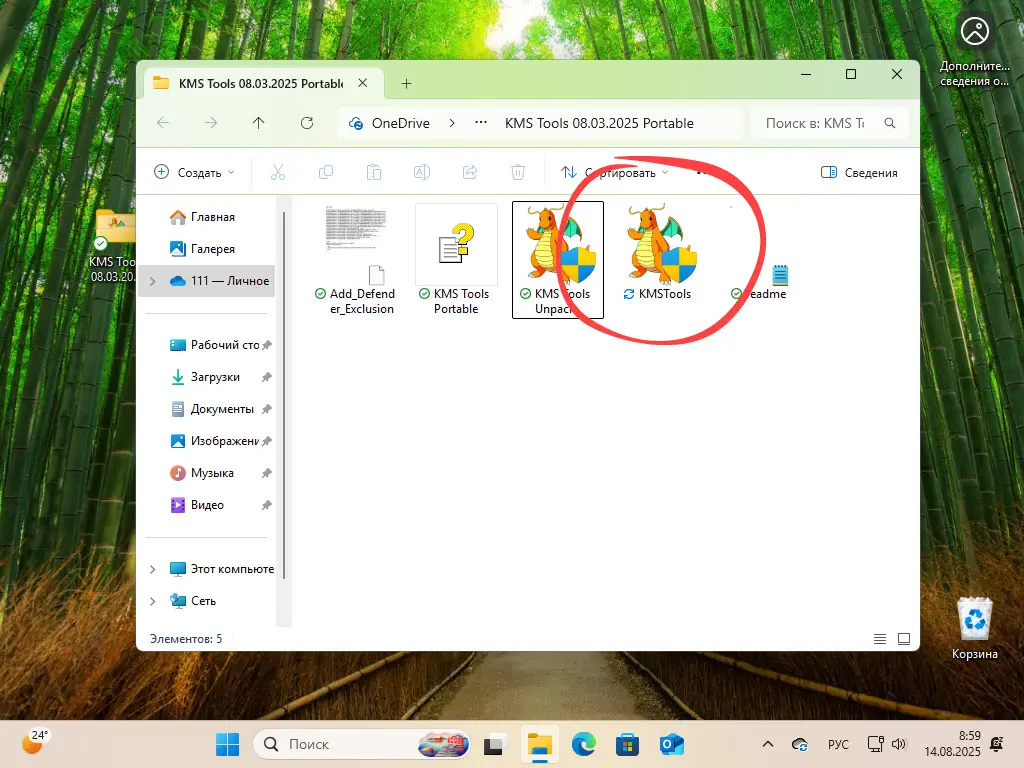Image resolution: width=1024 pixels, height=768 pixels.
Task: Expand the 111 — Личное OneDrive node
Action: 153,281
